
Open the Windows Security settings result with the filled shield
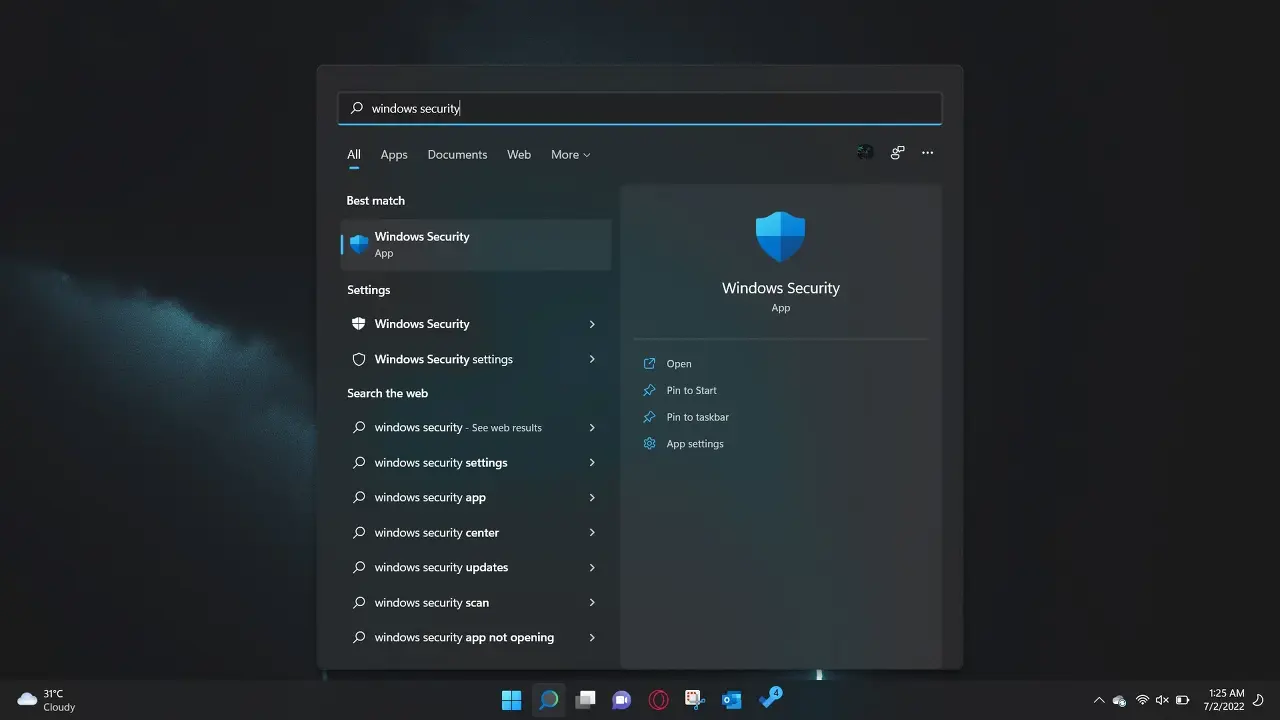[x=476, y=324]
